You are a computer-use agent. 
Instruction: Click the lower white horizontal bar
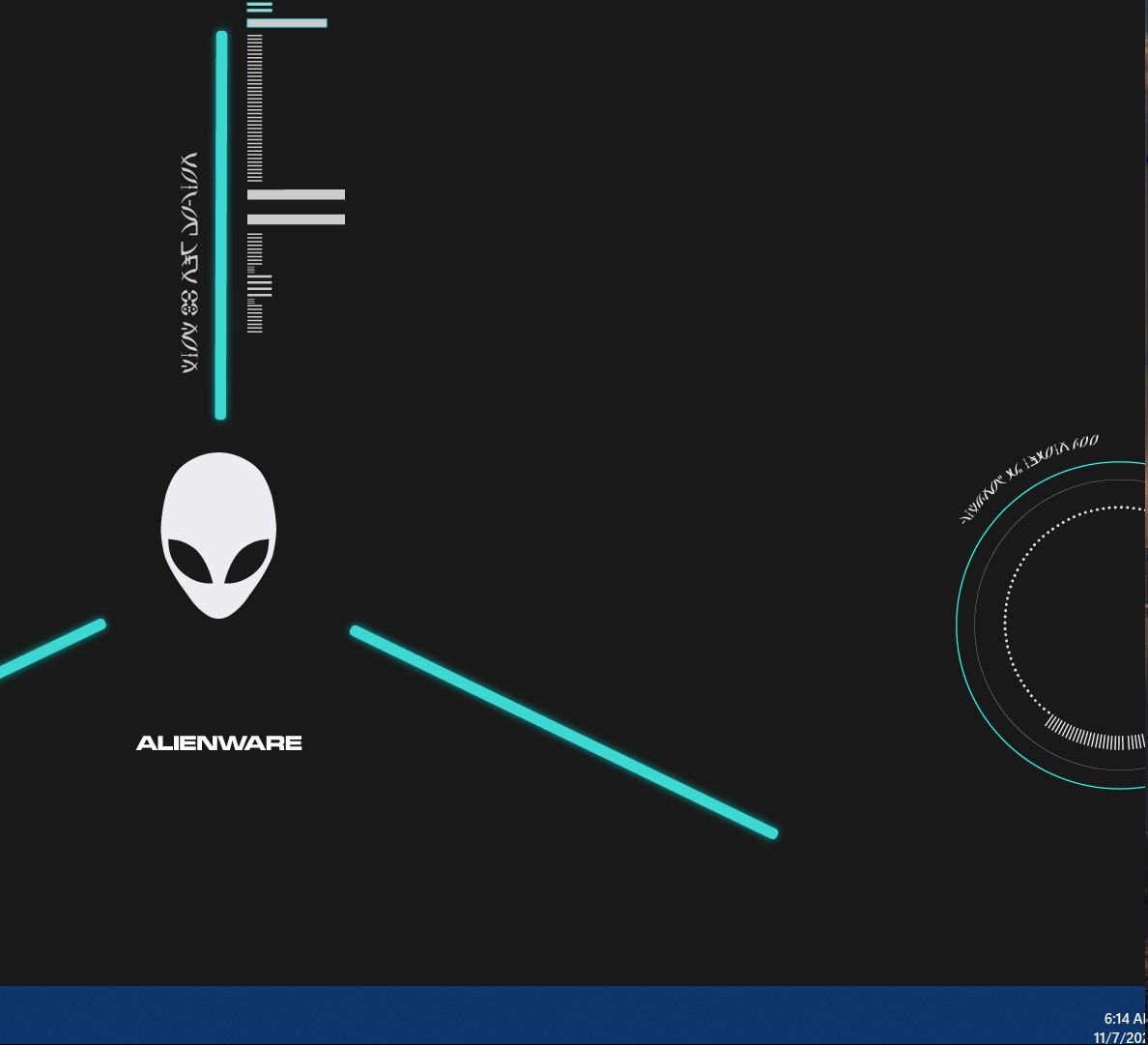click(297, 219)
